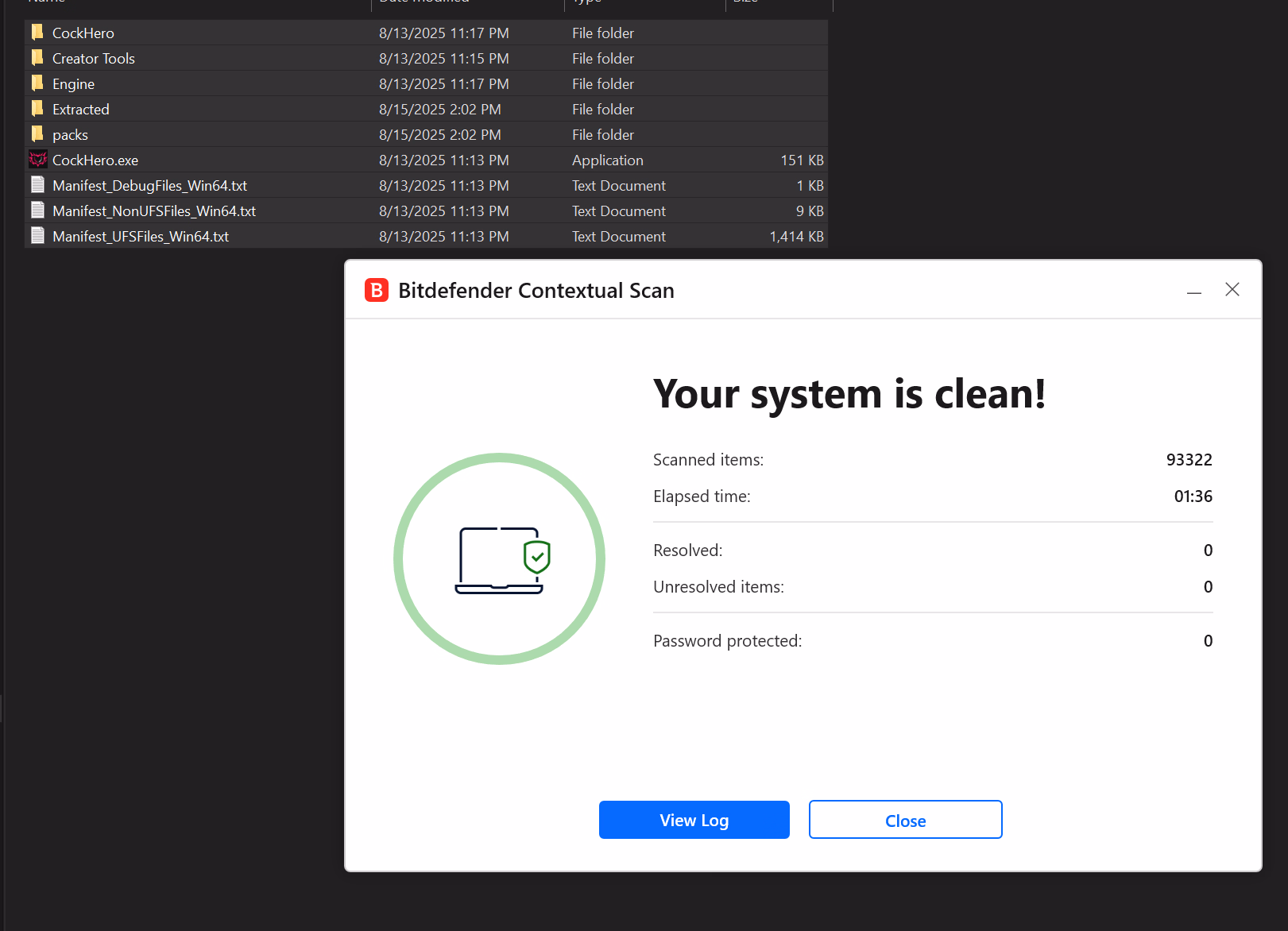The width and height of the screenshot is (1288, 931).
Task: Select the CockHero folder name
Action: pos(83,33)
